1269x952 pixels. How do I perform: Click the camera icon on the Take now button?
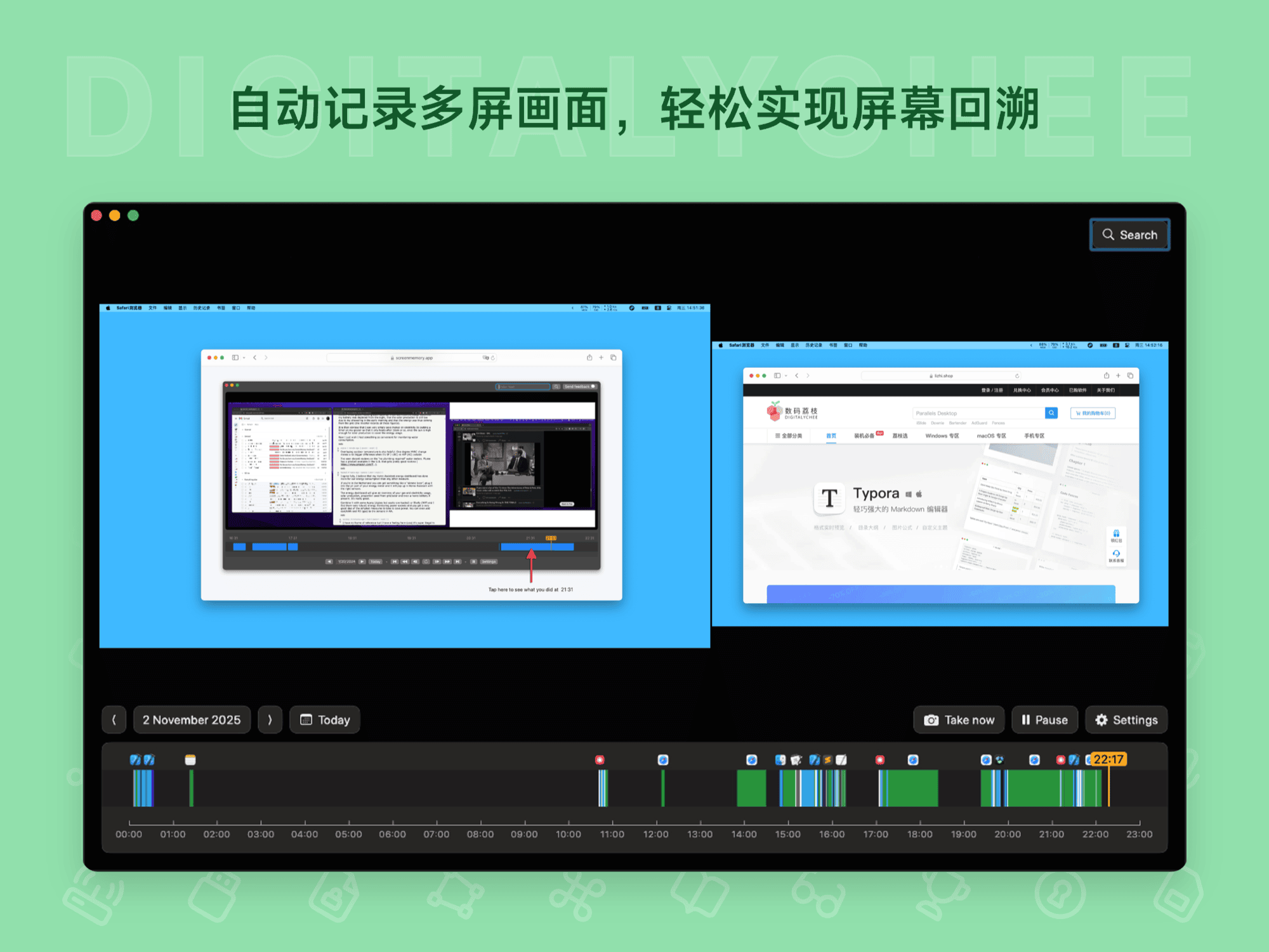[x=930, y=719]
